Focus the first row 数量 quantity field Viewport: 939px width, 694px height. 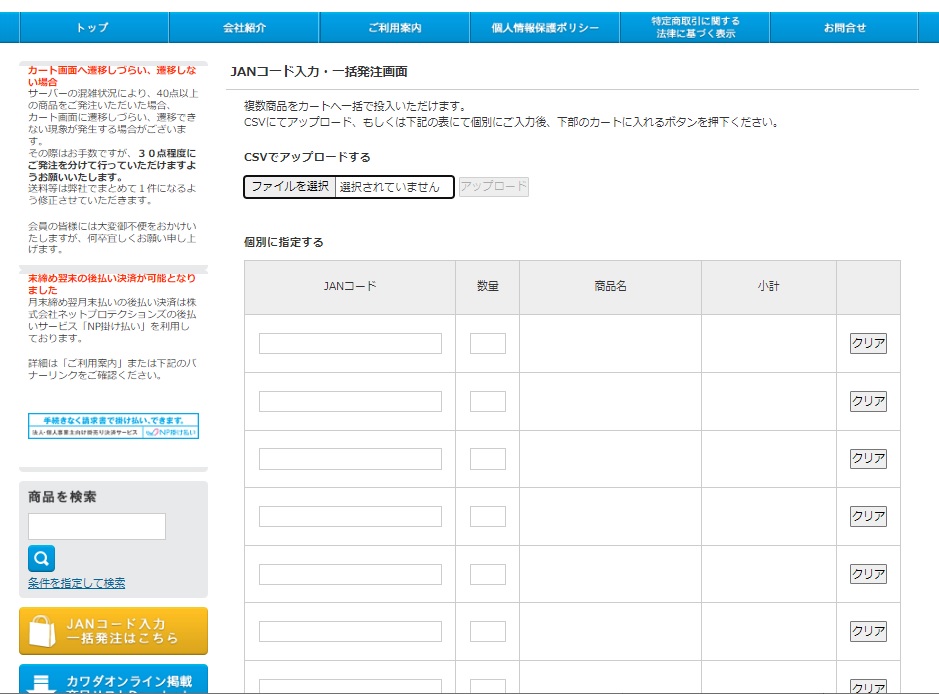click(487, 344)
